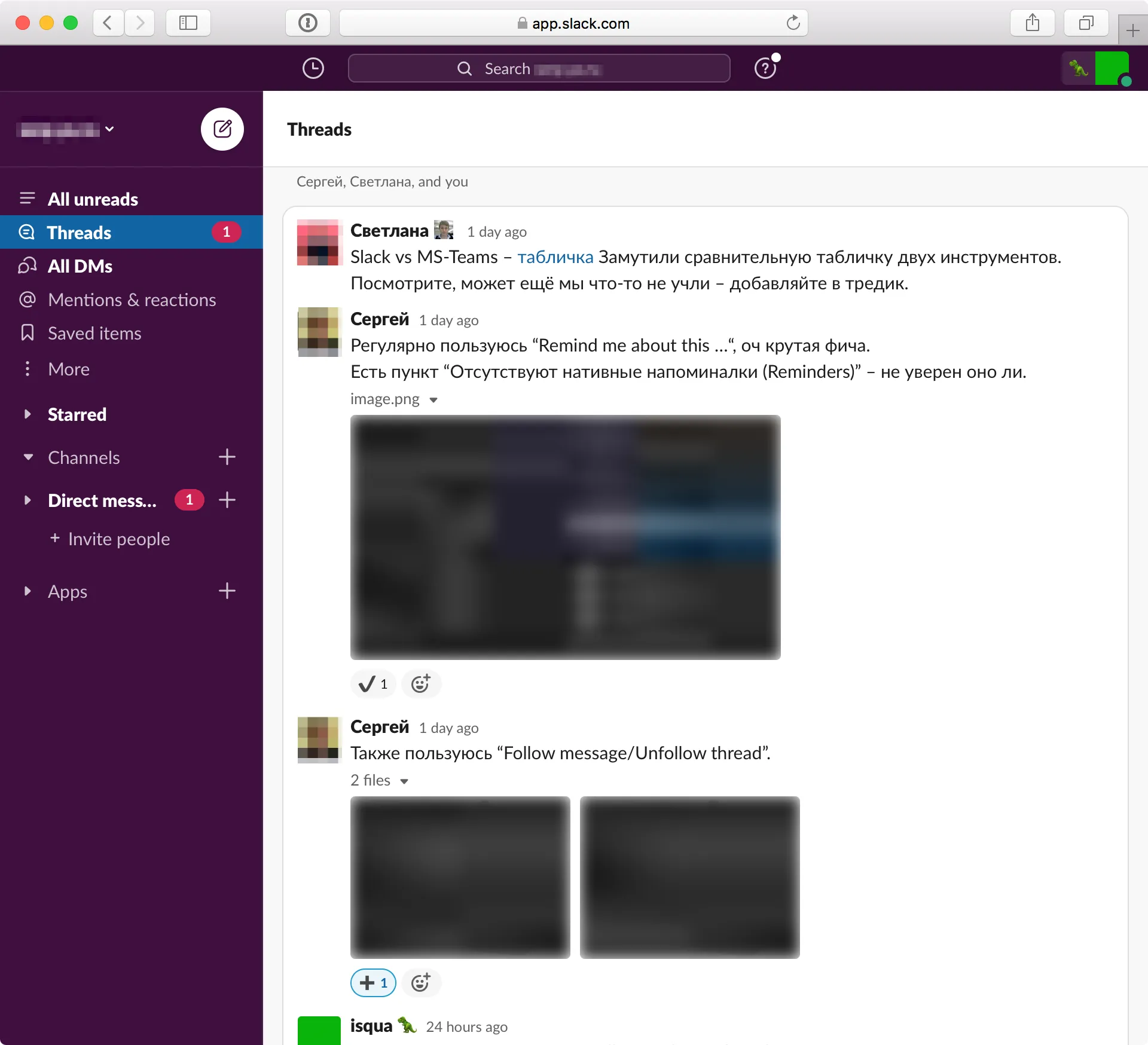
Task: Add emoji reaction under 2 files message
Action: coord(421,982)
